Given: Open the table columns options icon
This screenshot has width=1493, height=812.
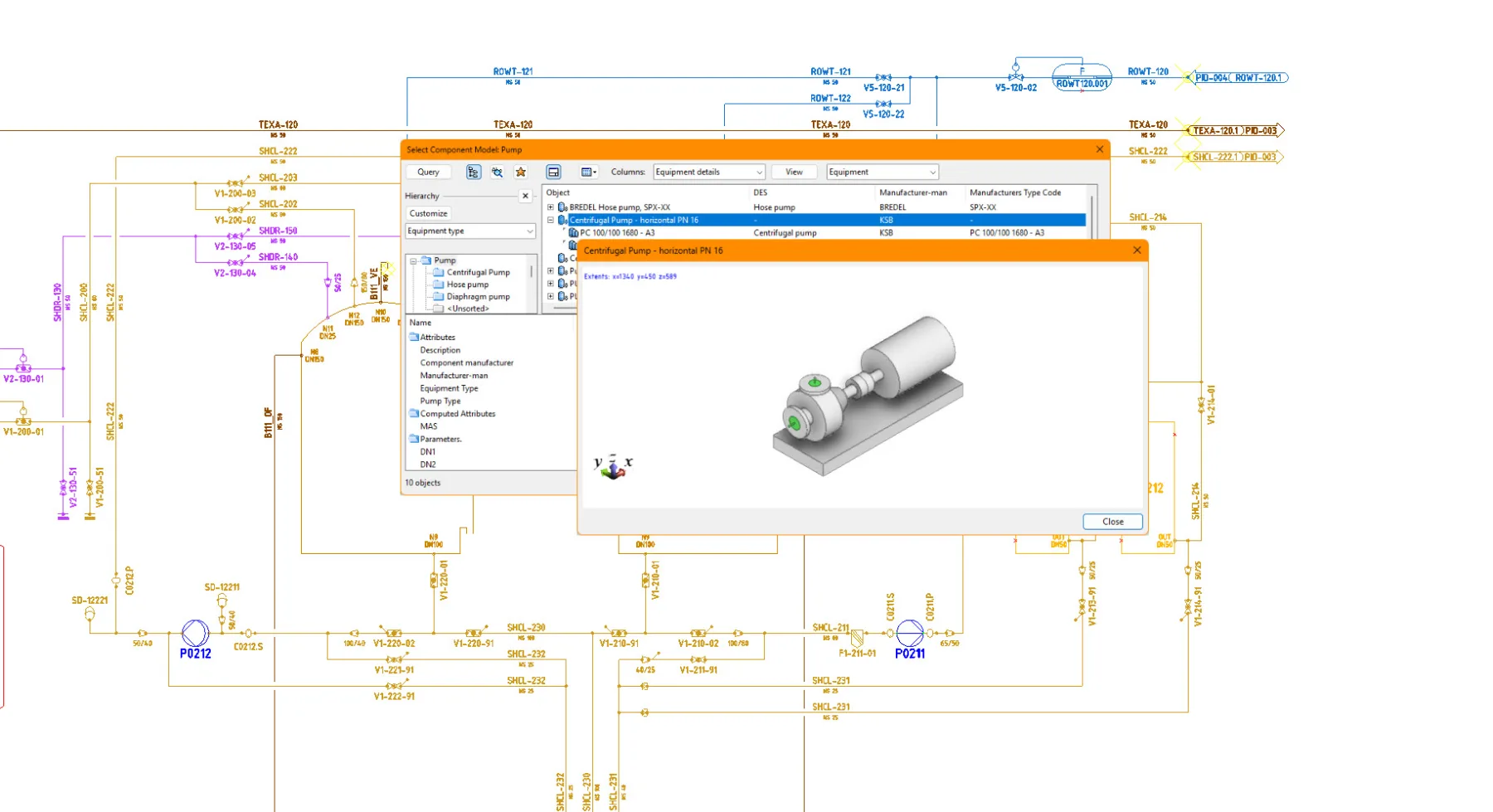Looking at the screenshot, I should coord(588,172).
